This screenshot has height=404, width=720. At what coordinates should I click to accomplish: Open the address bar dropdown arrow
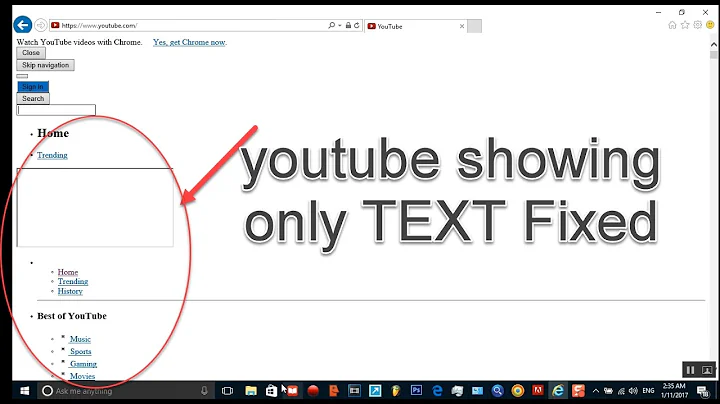pyautogui.click(x=340, y=26)
